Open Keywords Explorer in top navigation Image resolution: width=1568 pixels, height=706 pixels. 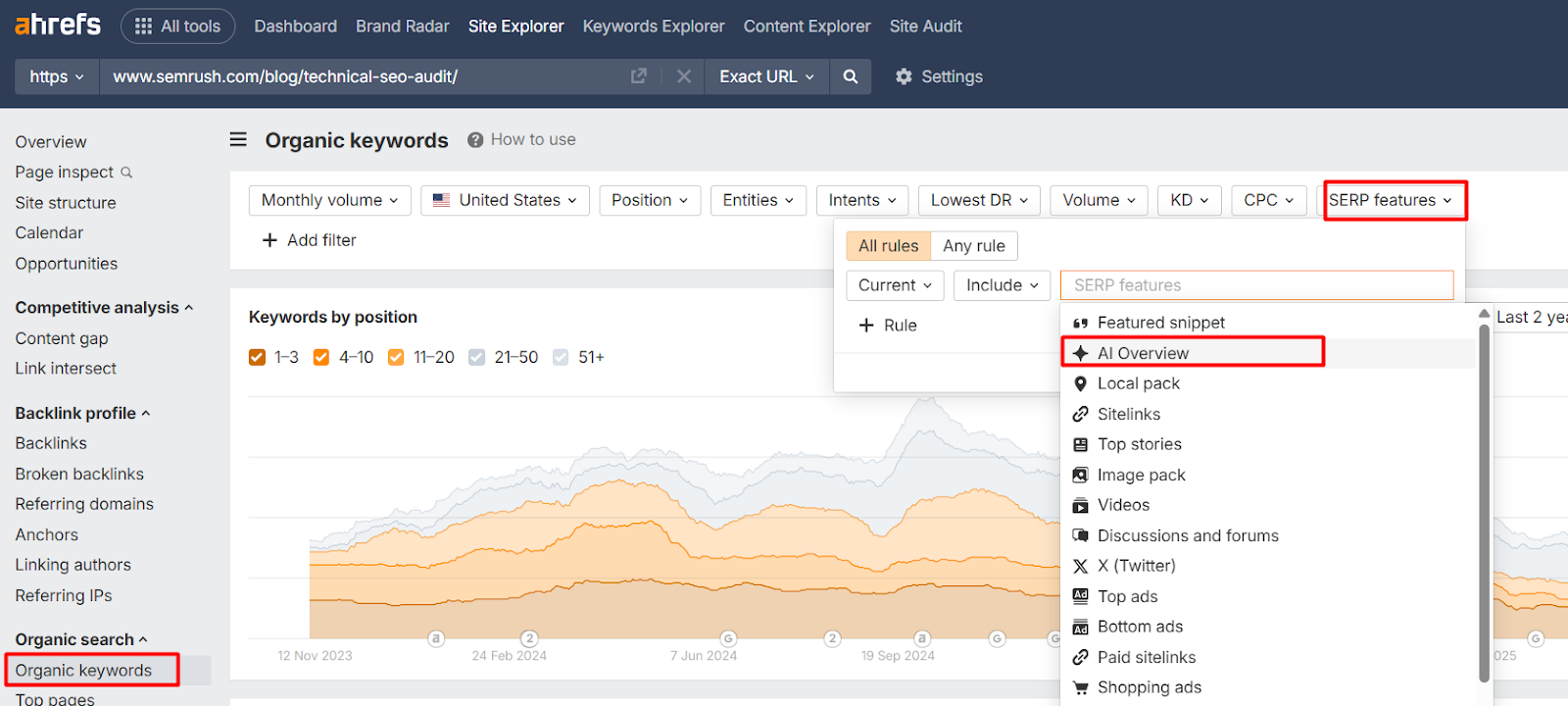(x=654, y=26)
